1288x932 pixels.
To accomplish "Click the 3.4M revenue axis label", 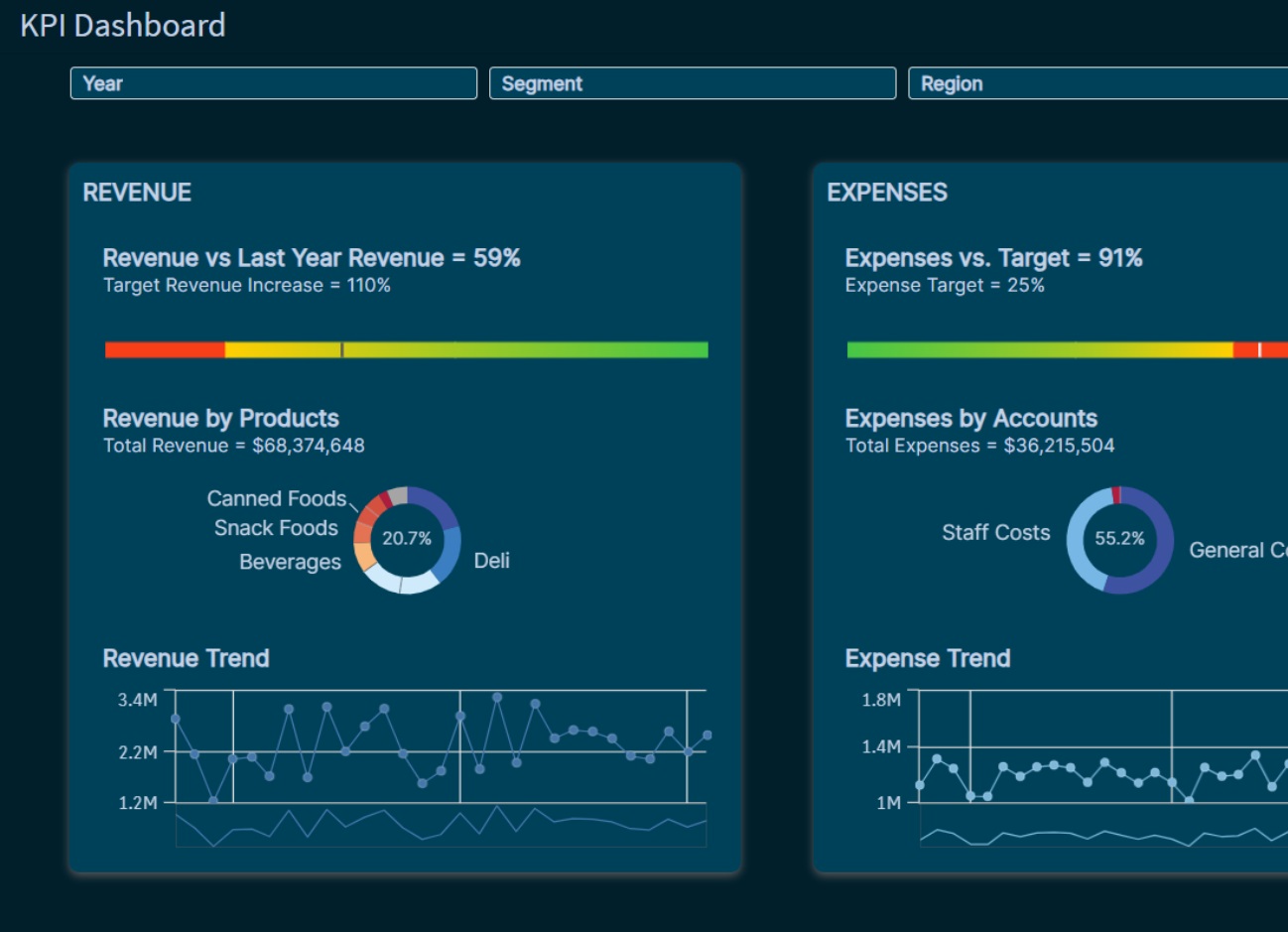I will coord(138,700).
